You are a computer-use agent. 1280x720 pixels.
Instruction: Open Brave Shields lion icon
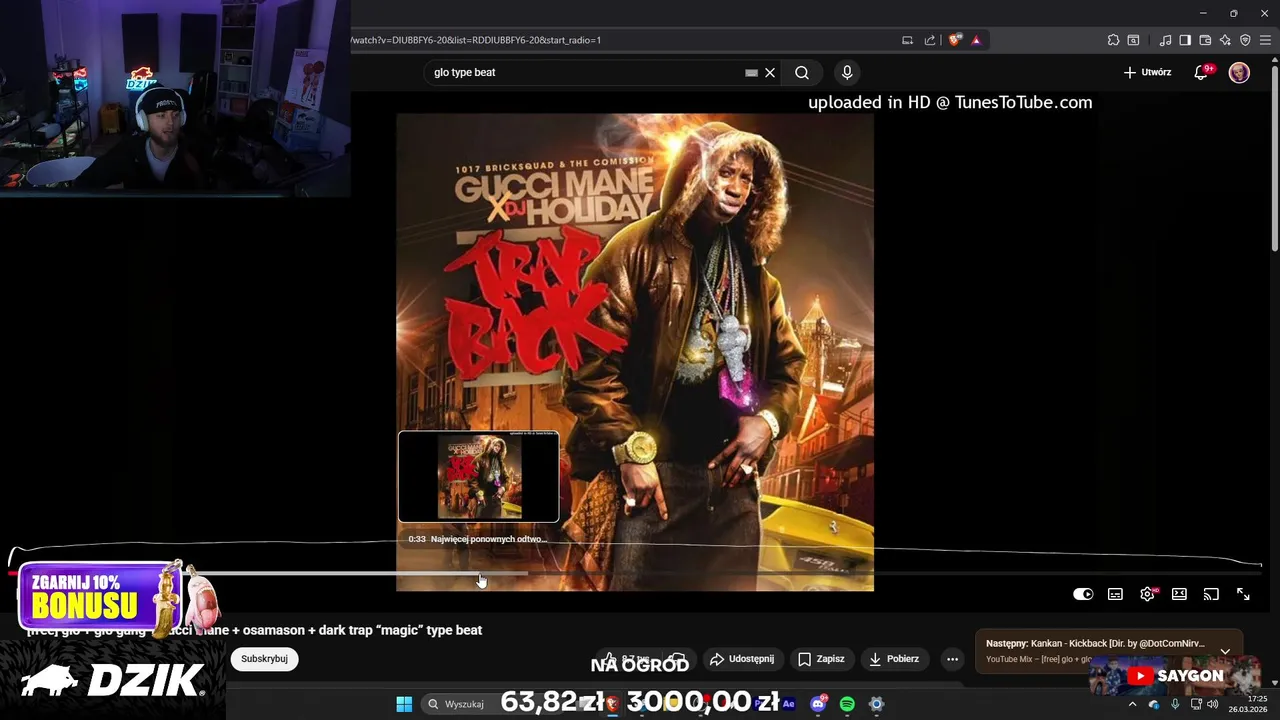click(x=955, y=40)
